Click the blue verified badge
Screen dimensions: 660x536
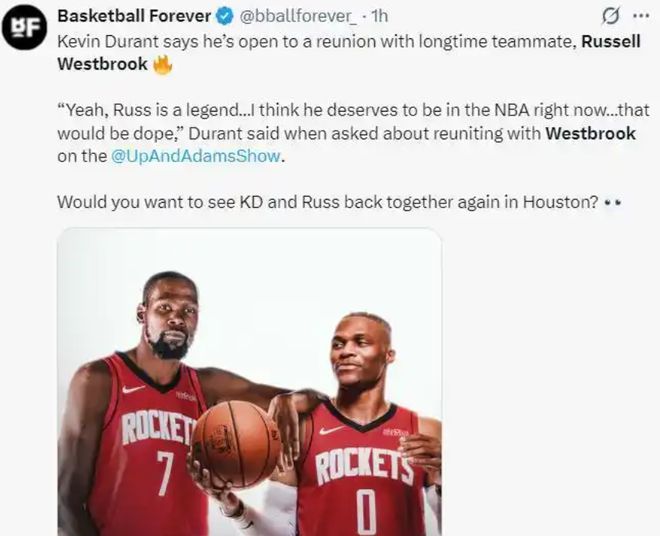tap(225, 16)
